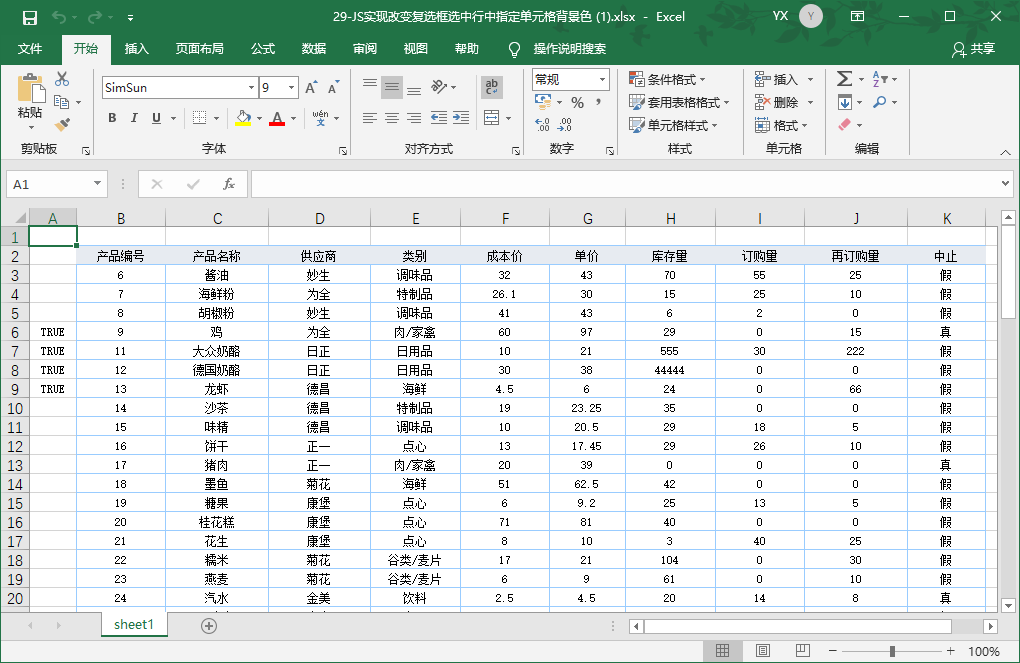Viewport: 1020px width, 663px height.
Task: Expand the number format 常规 dropdown
Action: 602,80
